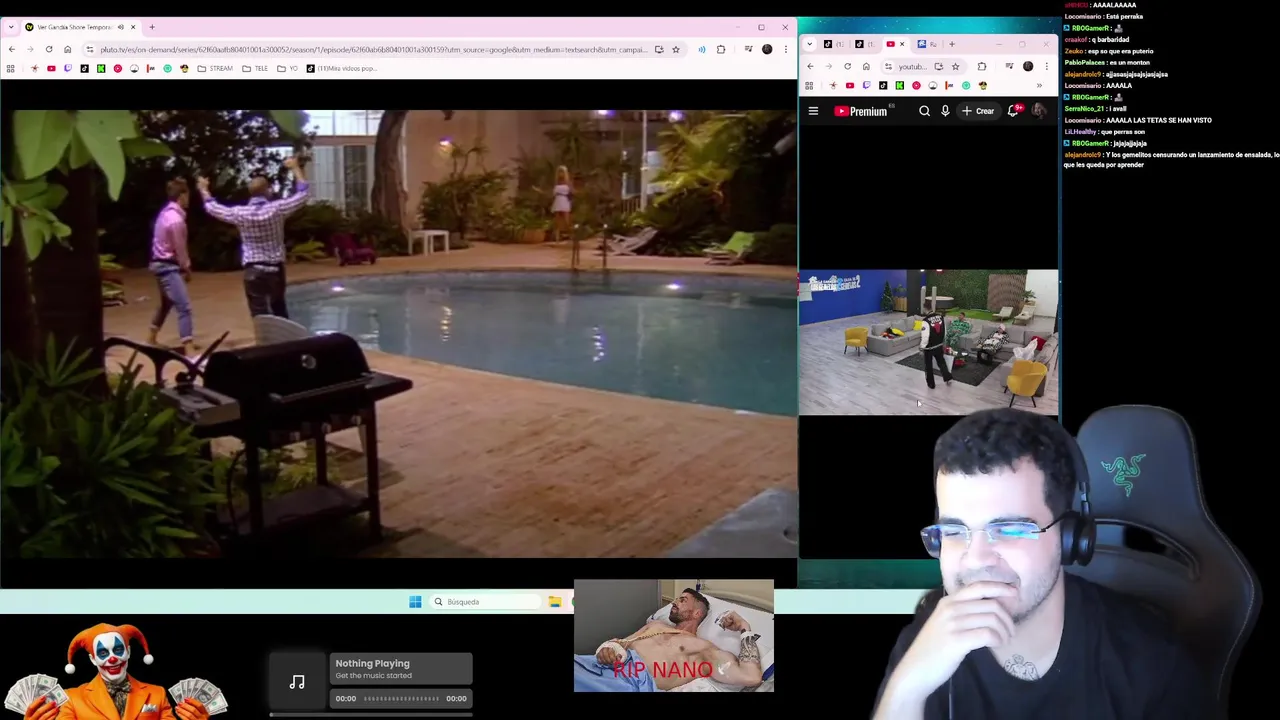Open media controls in the Pluto TV browser window
This screenshot has height=720, width=1280.
pos(749,49)
